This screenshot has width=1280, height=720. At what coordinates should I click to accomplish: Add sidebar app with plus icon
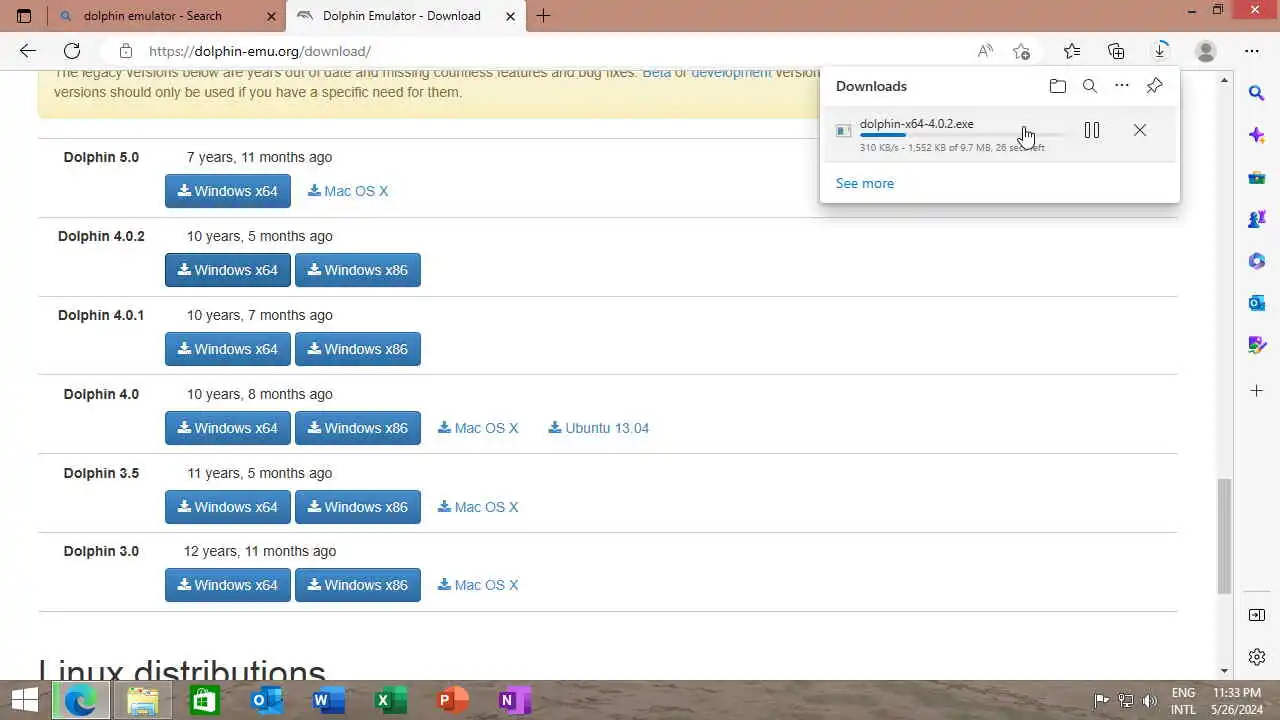tap(1257, 390)
